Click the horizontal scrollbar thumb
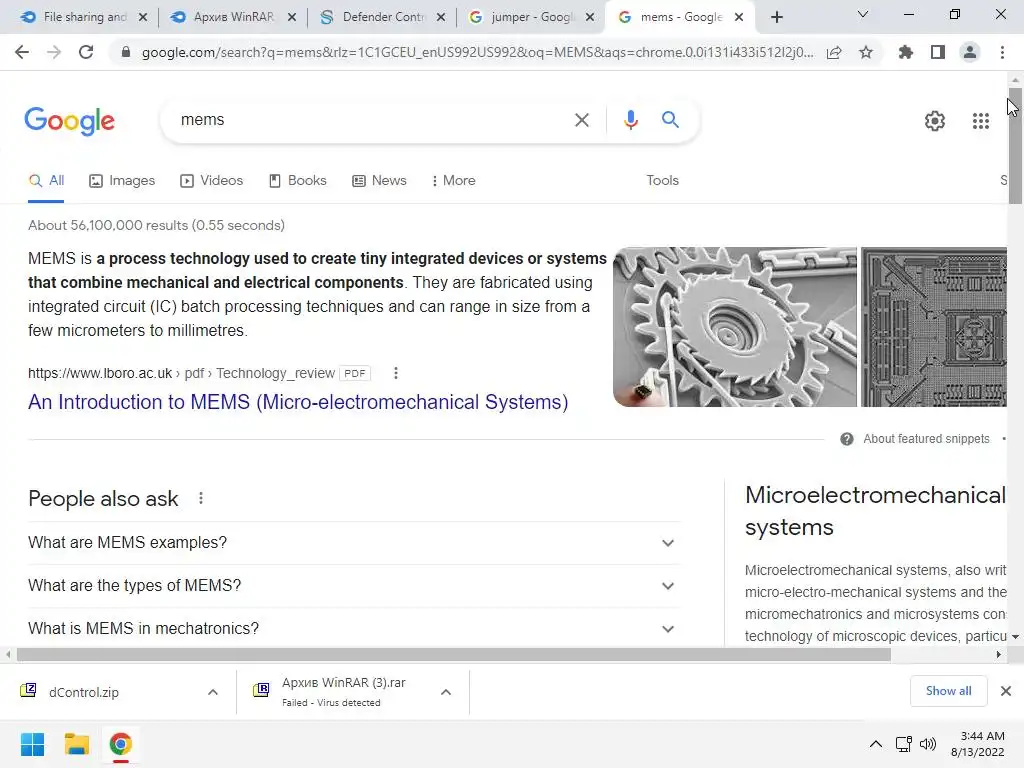This screenshot has height=768, width=1024. (454, 654)
